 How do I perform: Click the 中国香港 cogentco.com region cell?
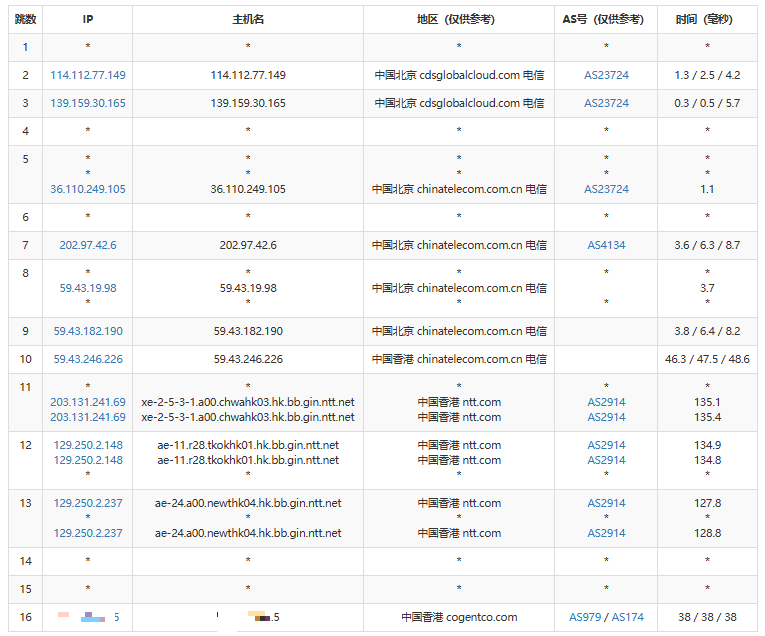[x=459, y=617]
